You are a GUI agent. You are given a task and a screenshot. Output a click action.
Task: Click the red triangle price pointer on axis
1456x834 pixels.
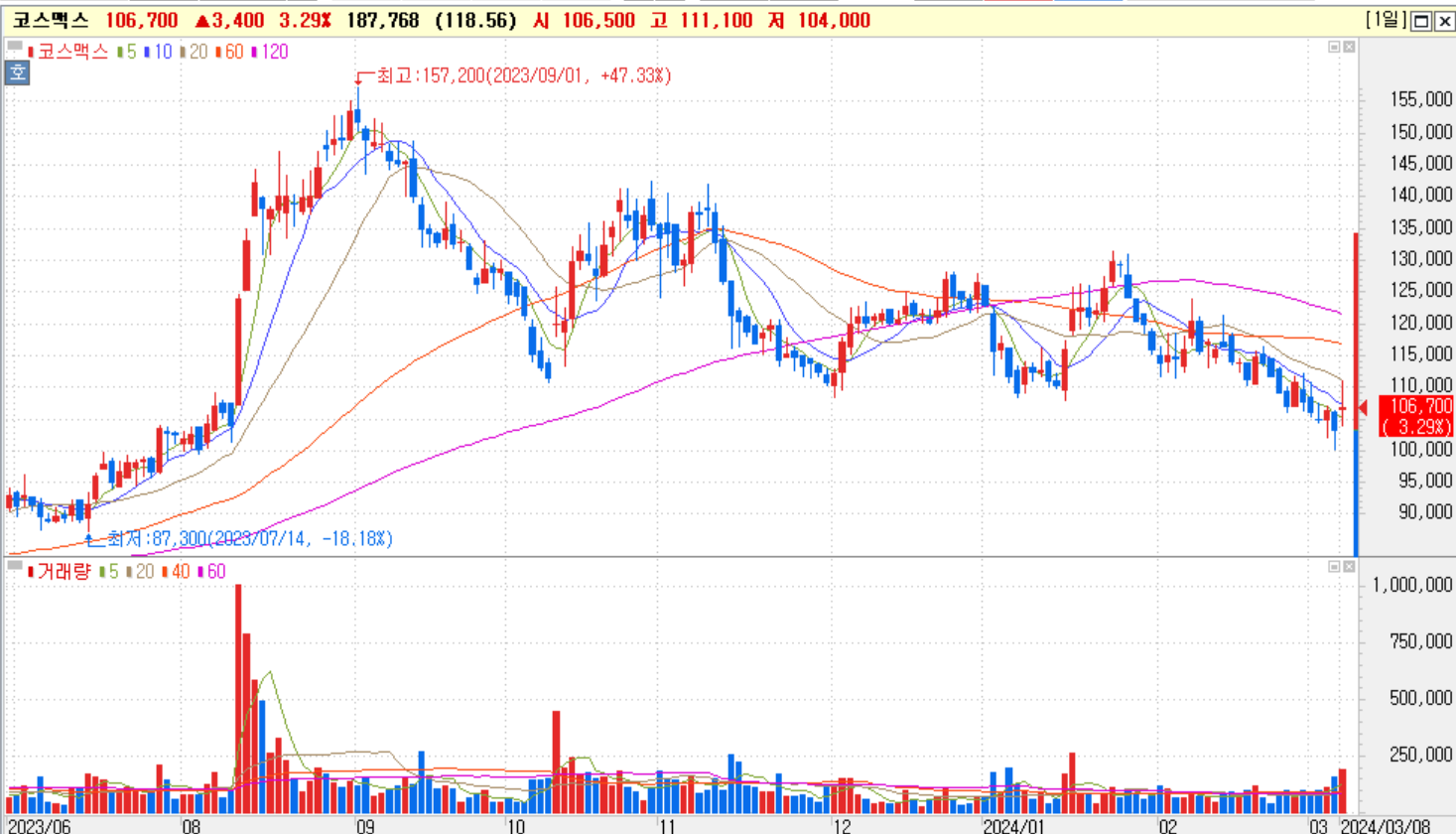coord(1363,407)
